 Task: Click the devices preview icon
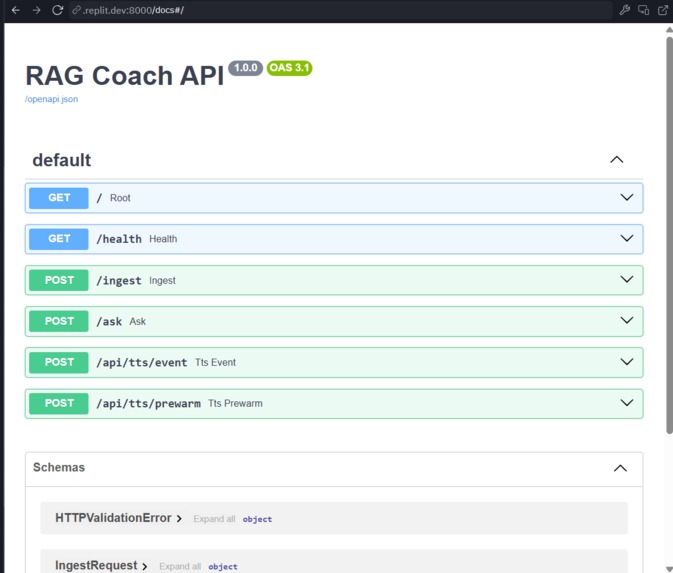click(643, 10)
